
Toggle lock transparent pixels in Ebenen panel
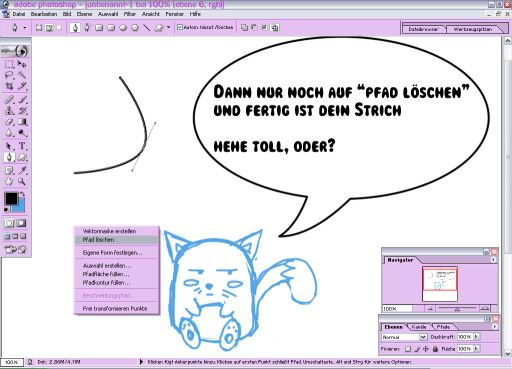coord(408,349)
